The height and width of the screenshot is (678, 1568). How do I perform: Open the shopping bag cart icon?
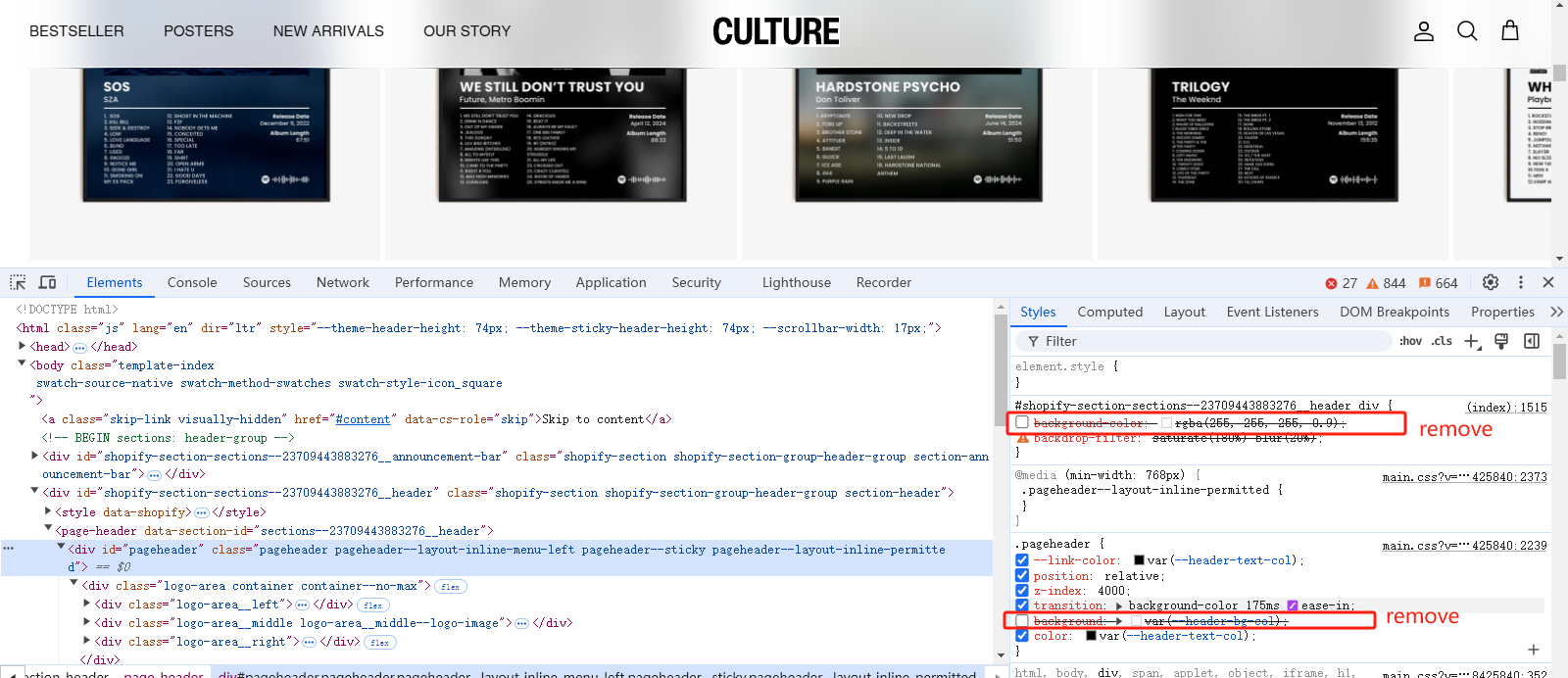(1510, 31)
